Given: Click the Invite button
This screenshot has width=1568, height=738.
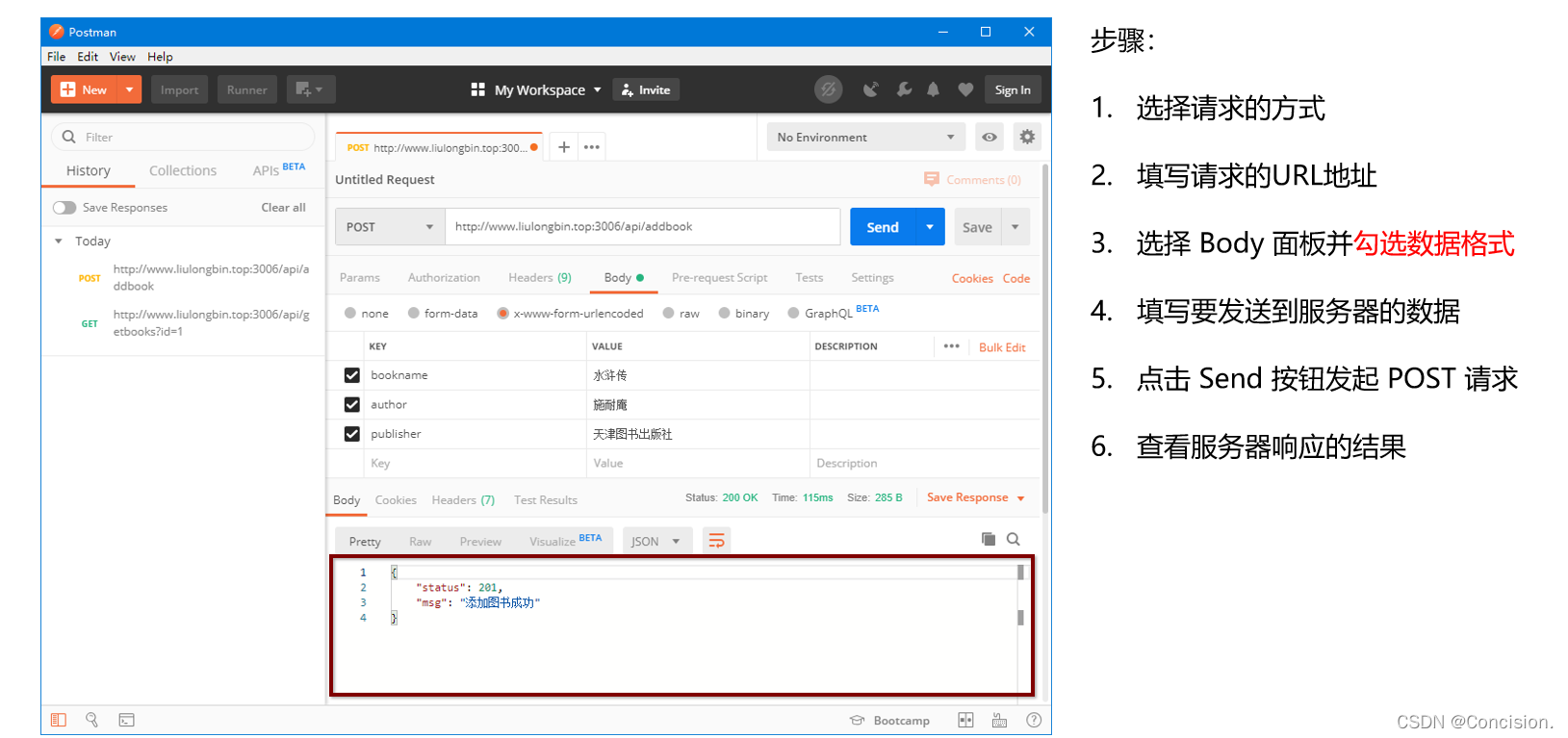Looking at the screenshot, I should [646, 89].
